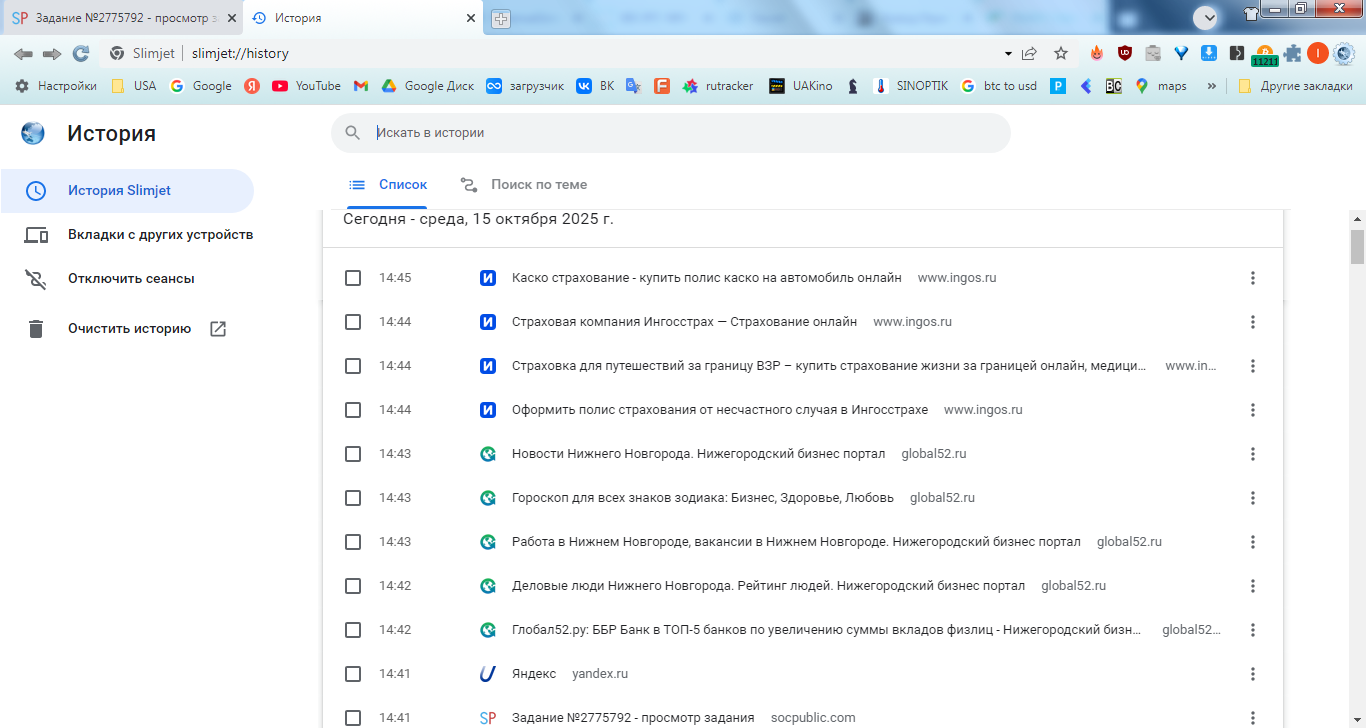Screen dimensions: 1366x728
Task: Open three-dot menu for Глобал52.ру ББР Банк entry
Action: pos(1253,630)
